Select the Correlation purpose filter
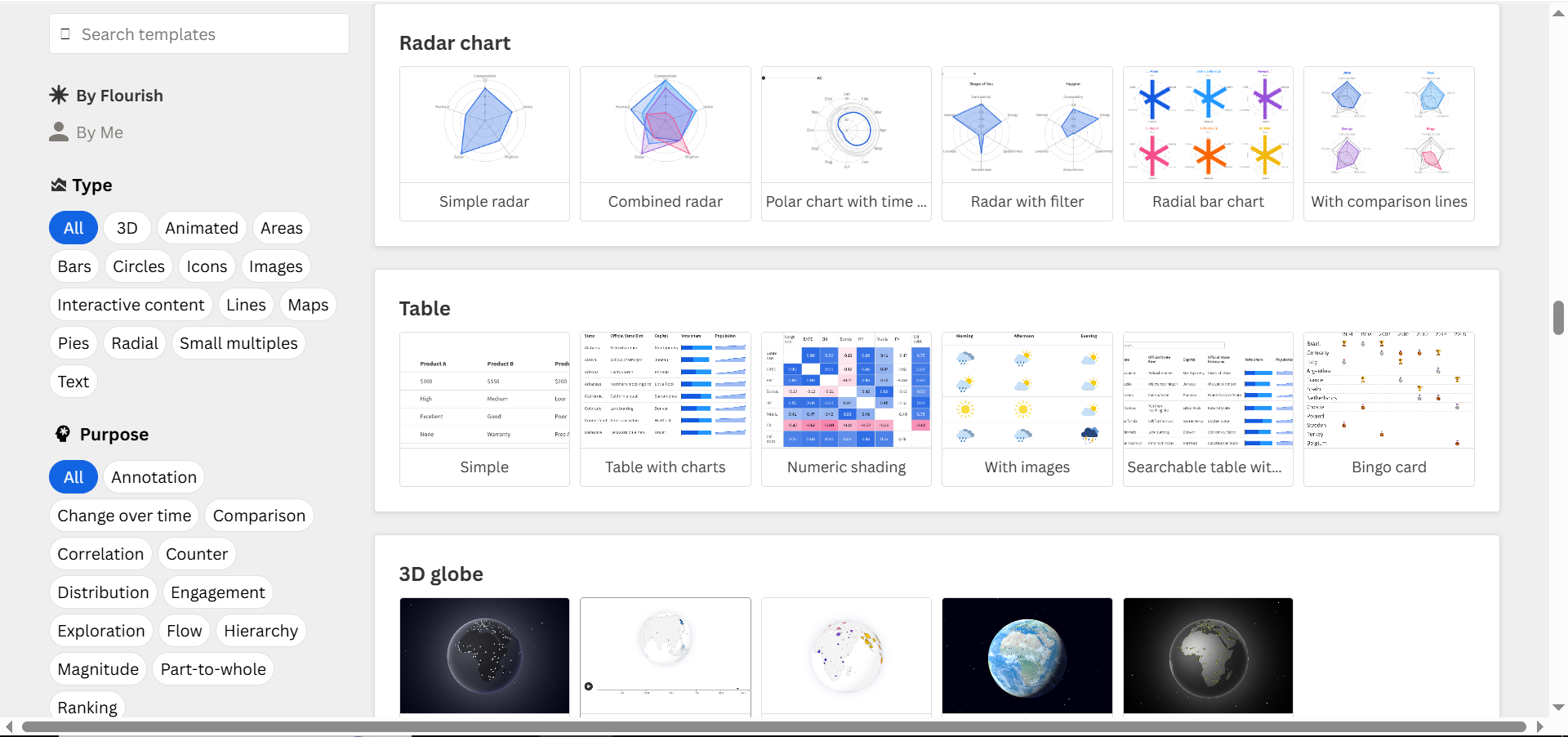This screenshot has width=1568, height=737. 100,554
